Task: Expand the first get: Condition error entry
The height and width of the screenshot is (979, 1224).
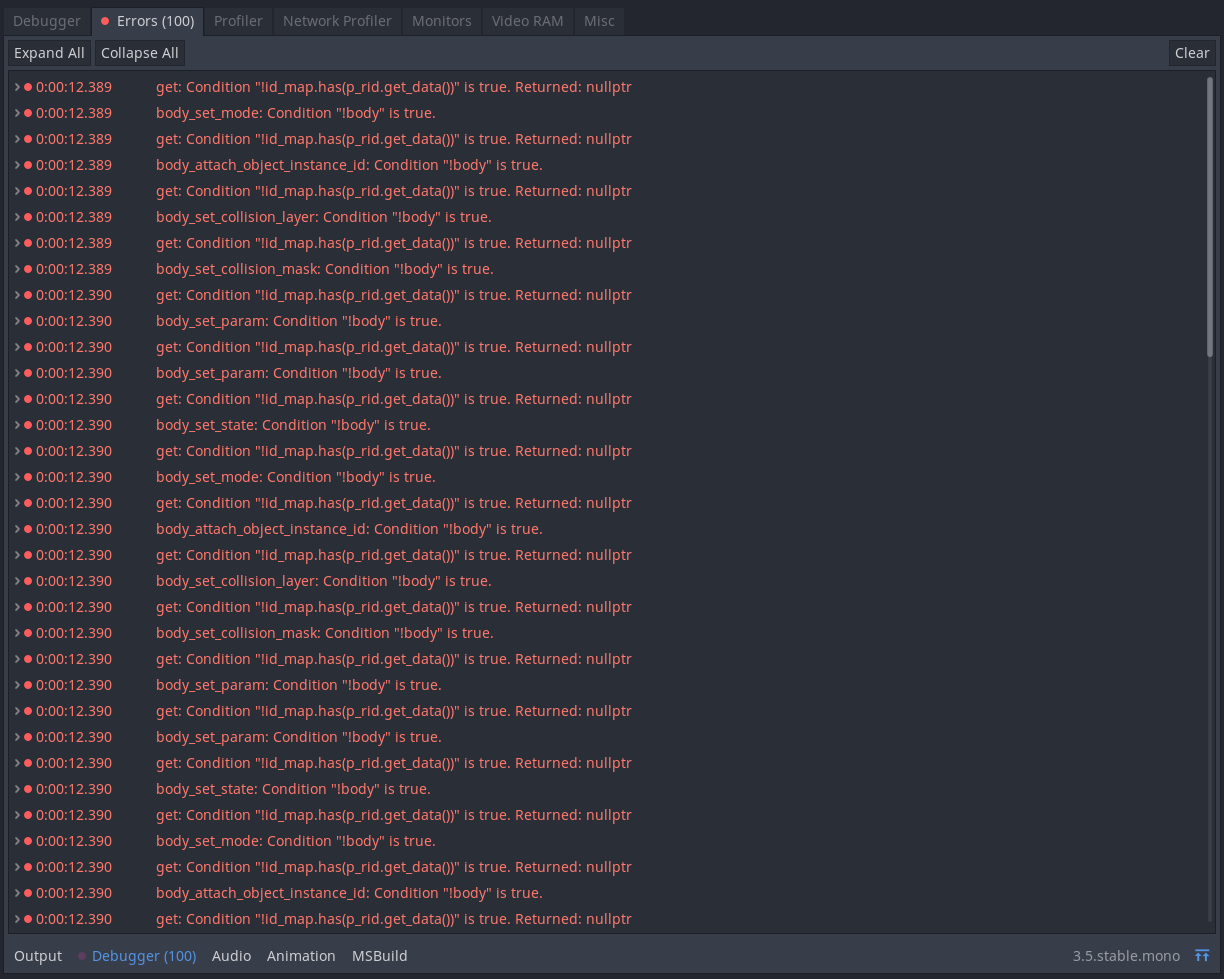Action: pos(16,87)
